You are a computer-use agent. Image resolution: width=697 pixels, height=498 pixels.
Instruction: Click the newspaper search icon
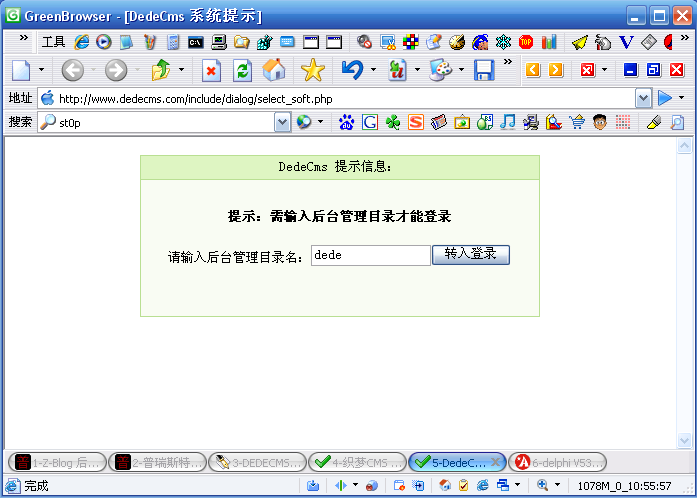(439, 122)
